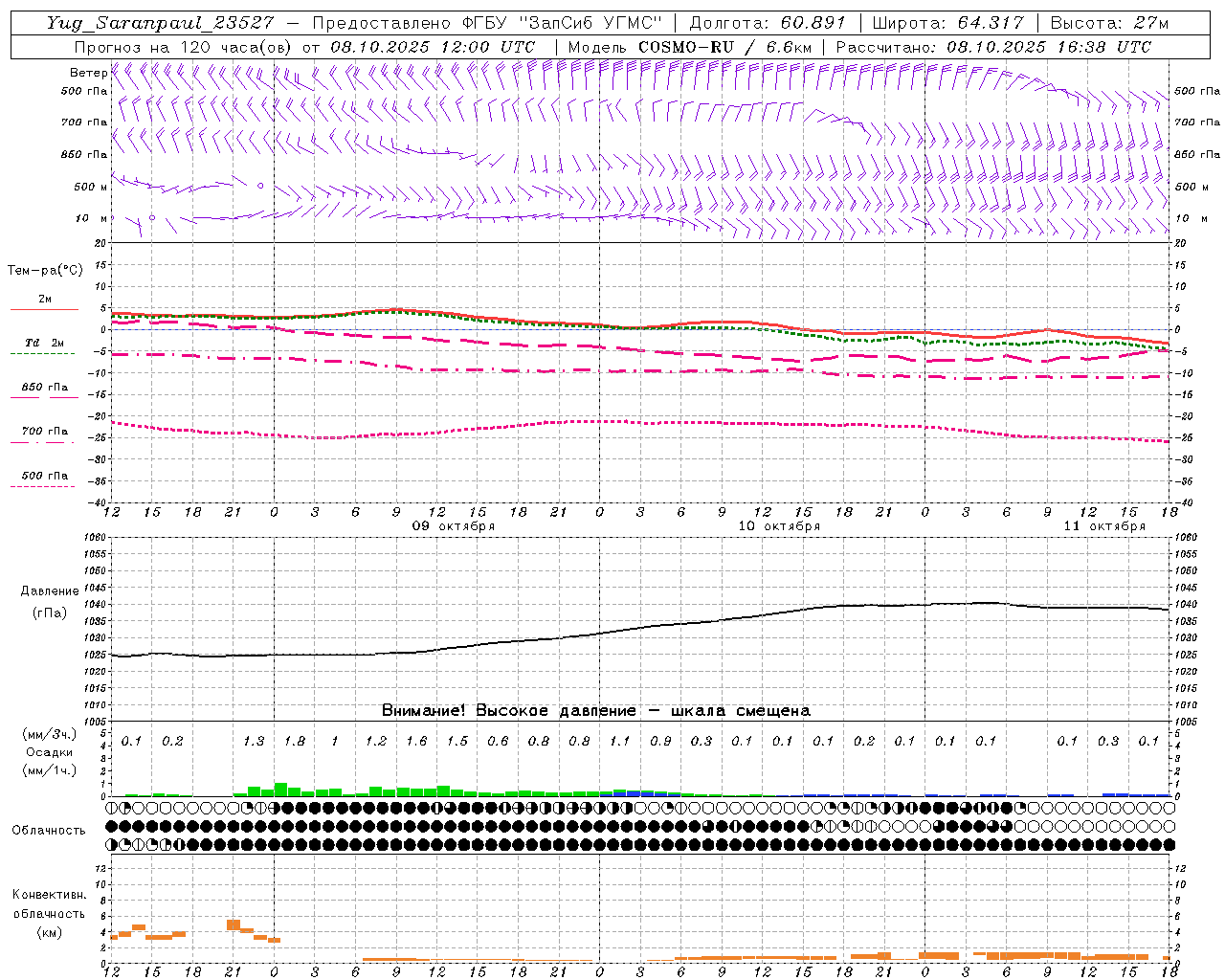This screenshot has height=980, width=1225.
Task: Click the '850 гПа' temperature legend entry
Action: (45, 388)
